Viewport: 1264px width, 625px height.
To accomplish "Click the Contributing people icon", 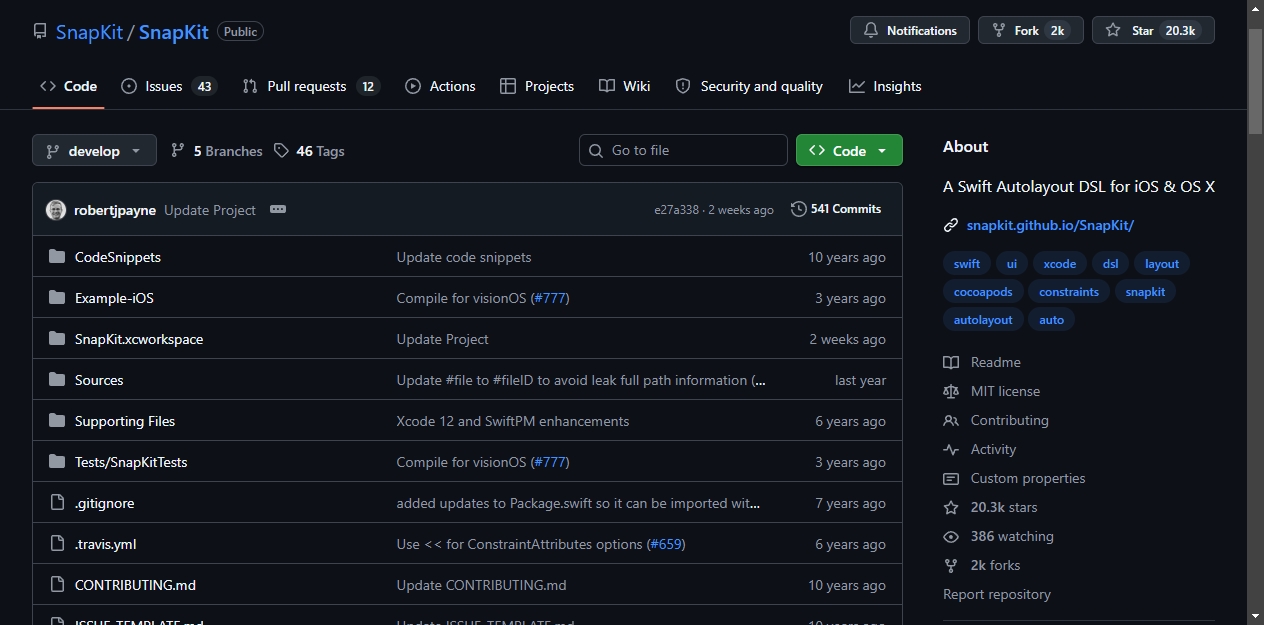I will [951, 420].
